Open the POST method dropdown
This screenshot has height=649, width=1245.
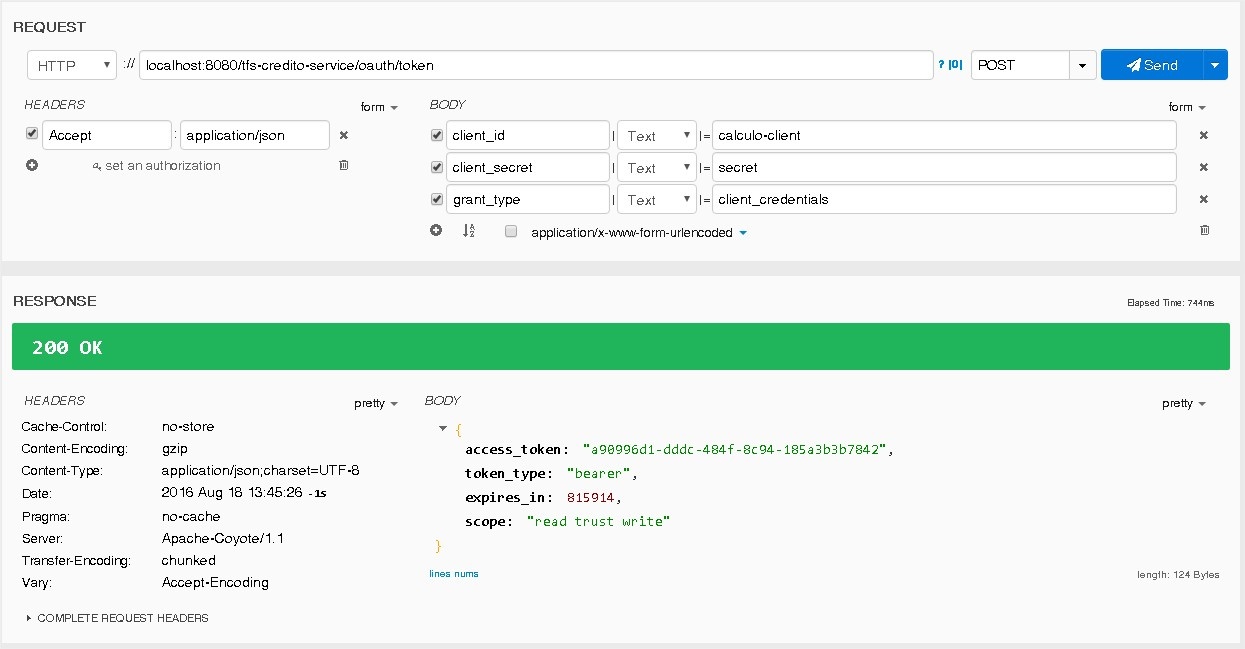click(1082, 66)
